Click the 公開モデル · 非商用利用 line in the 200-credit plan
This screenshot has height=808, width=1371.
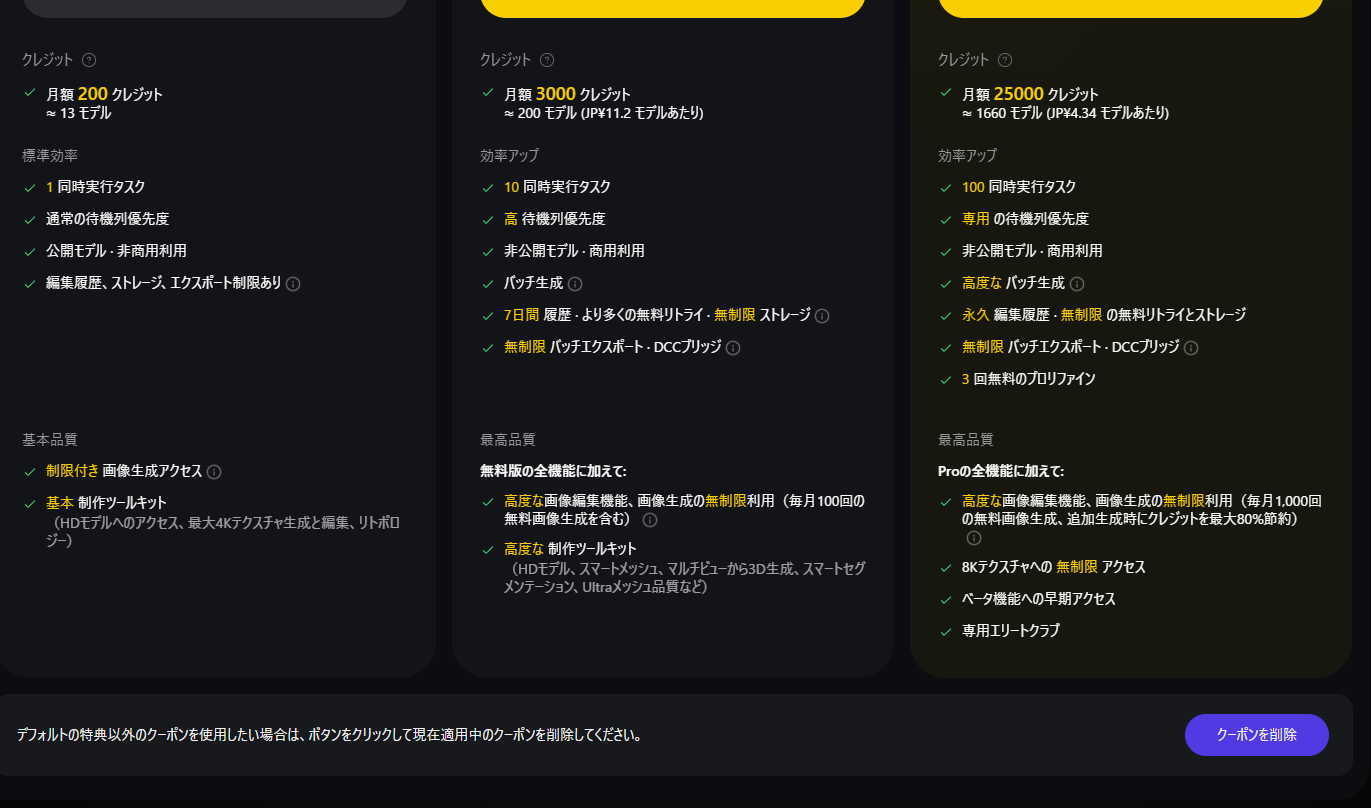[116, 251]
